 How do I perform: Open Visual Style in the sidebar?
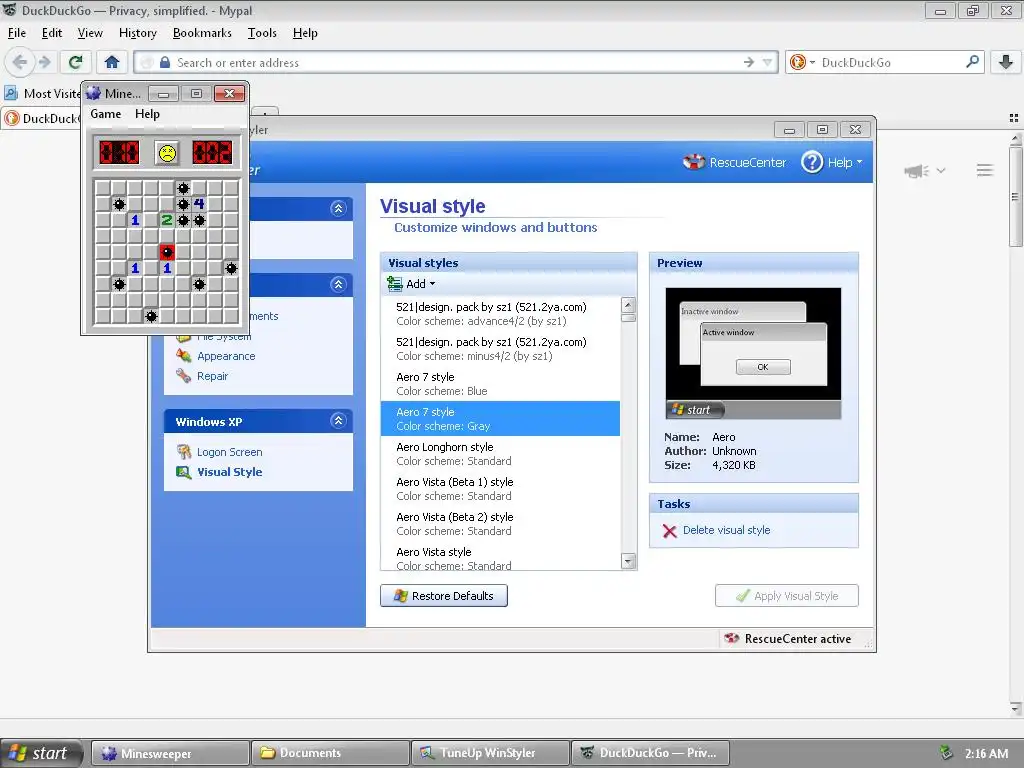click(230, 472)
